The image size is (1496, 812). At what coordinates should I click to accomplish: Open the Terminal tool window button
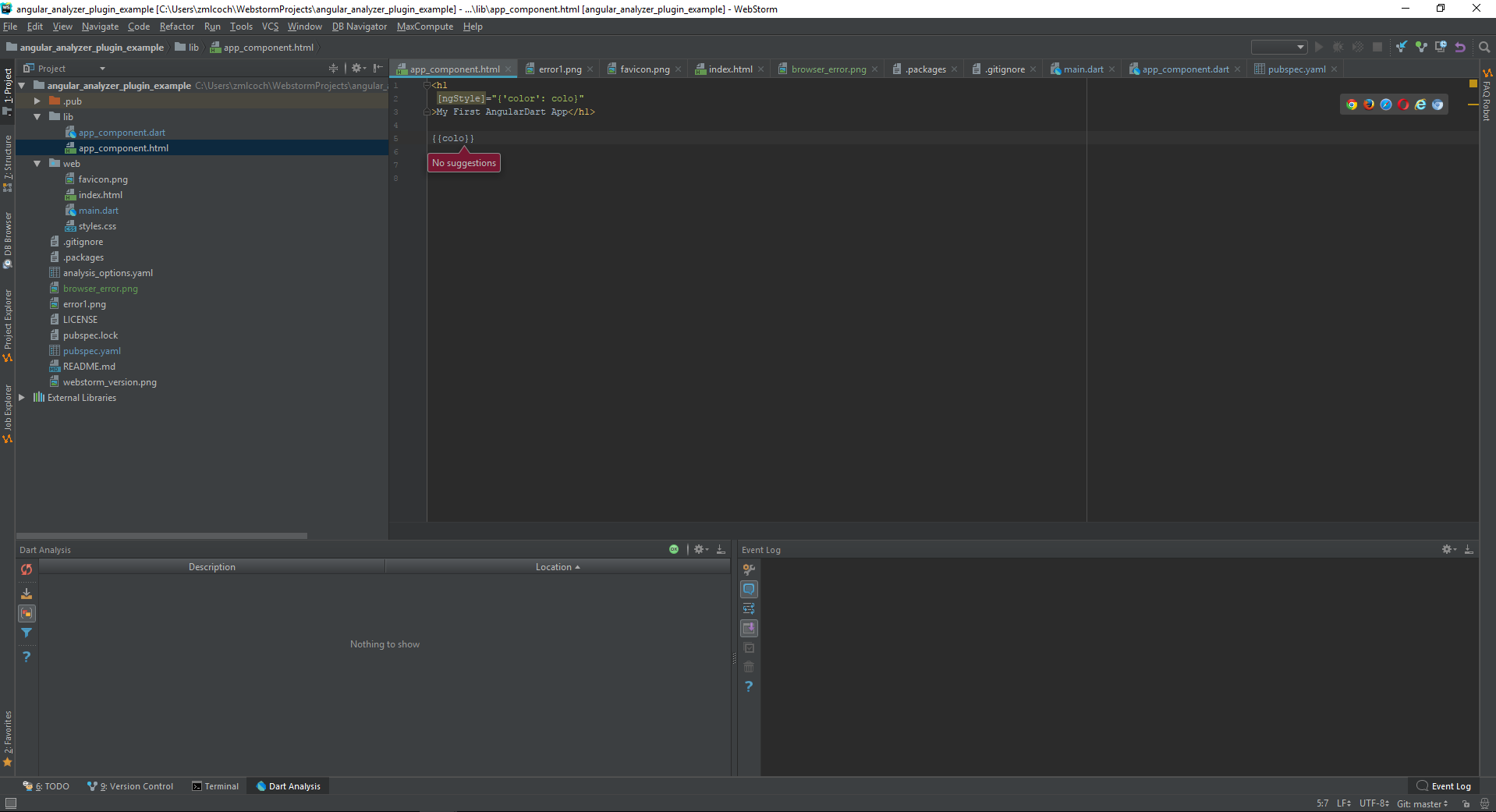(215, 786)
